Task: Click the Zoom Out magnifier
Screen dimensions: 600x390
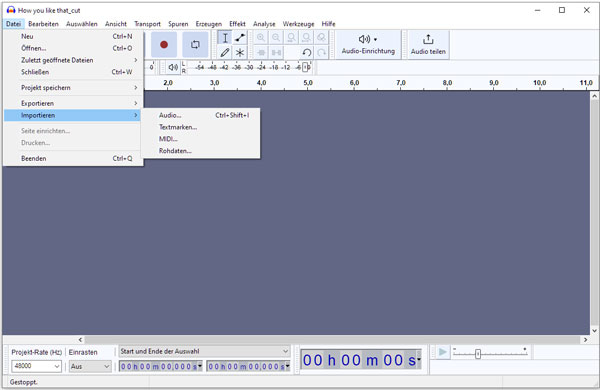Action: point(276,38)
